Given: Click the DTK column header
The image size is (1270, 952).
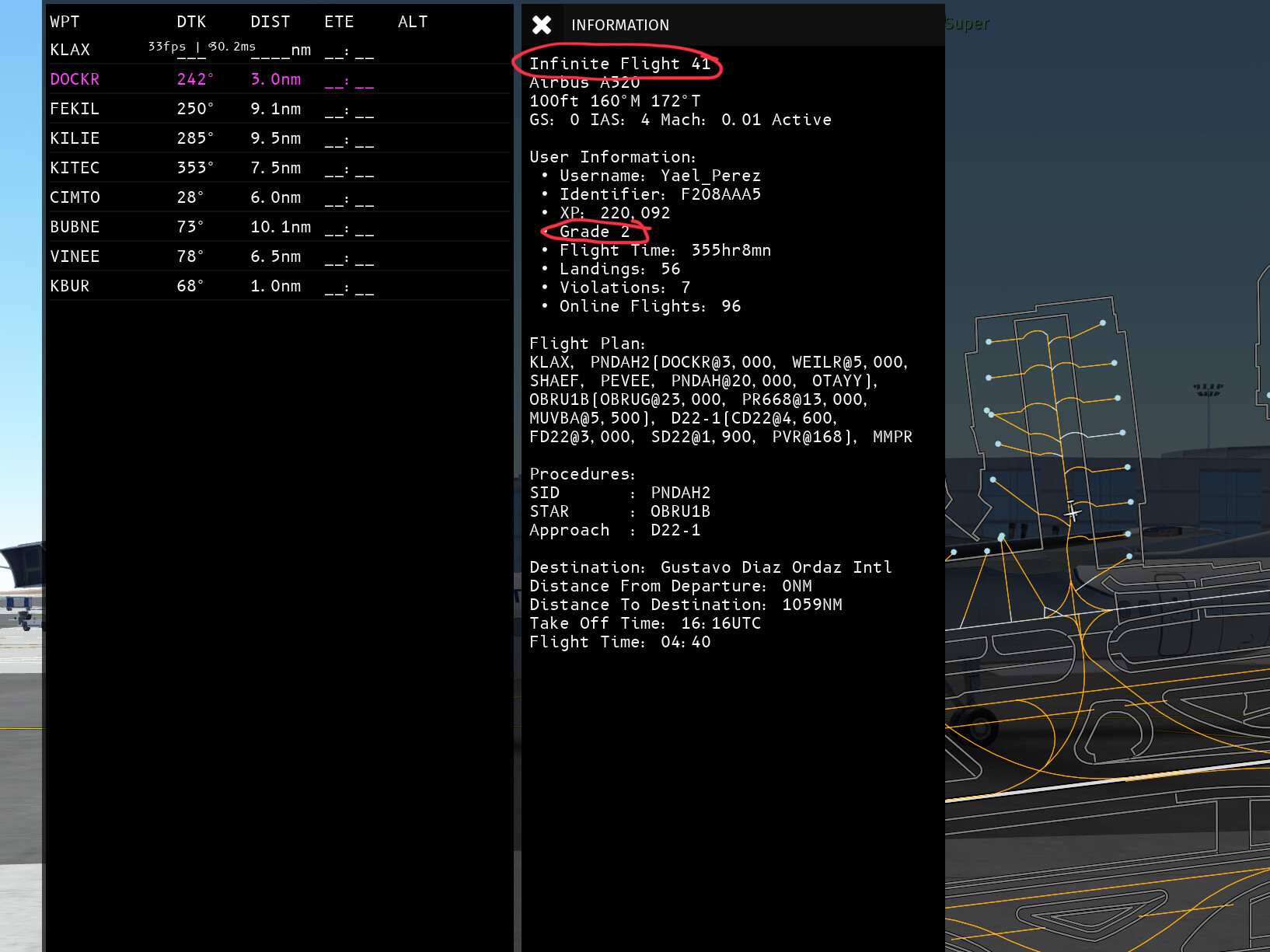Looking at the screenshot, I should pyautogui.click(x=191, y=22).
